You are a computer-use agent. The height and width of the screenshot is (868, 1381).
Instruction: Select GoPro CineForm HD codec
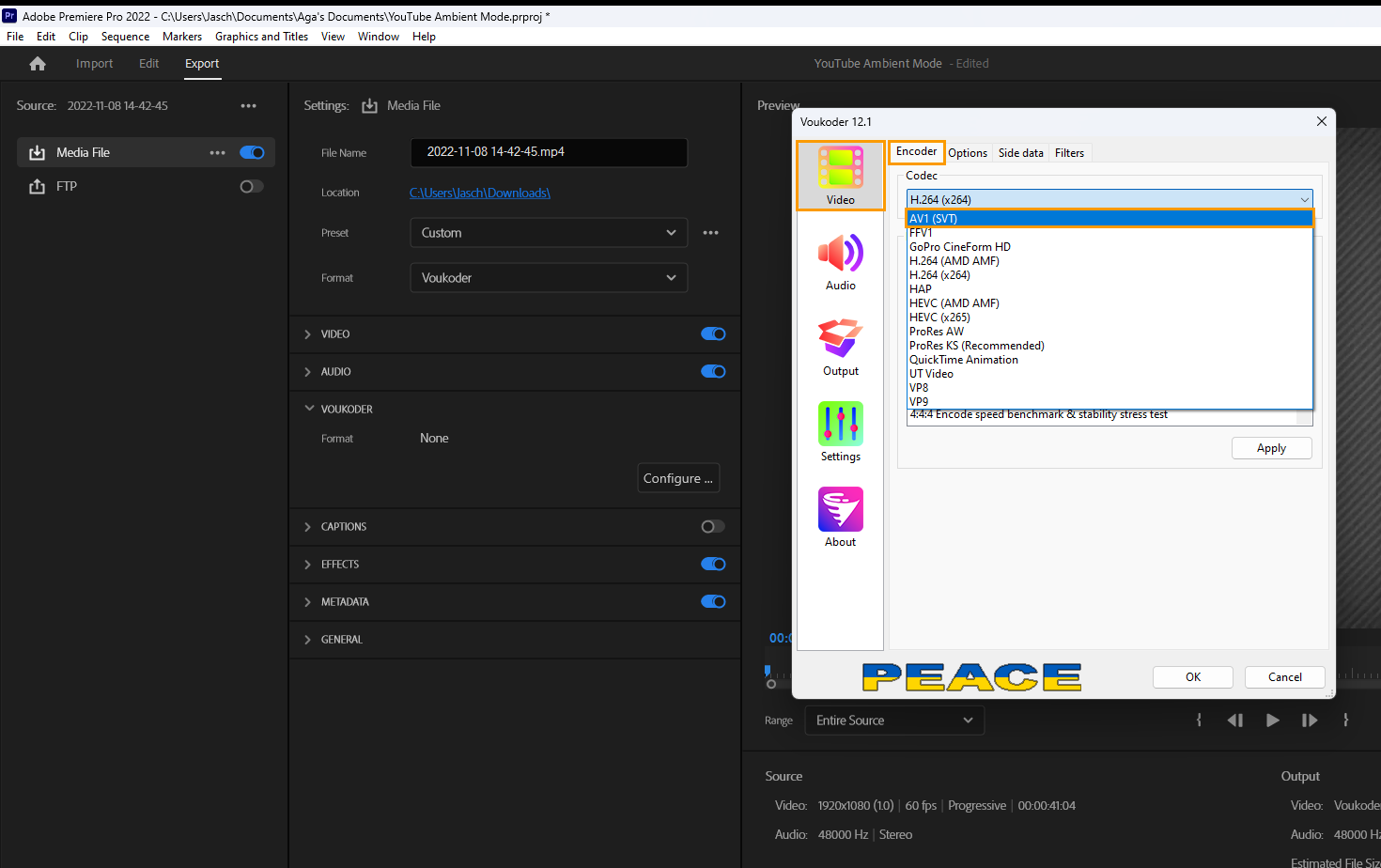[1109, 247]
